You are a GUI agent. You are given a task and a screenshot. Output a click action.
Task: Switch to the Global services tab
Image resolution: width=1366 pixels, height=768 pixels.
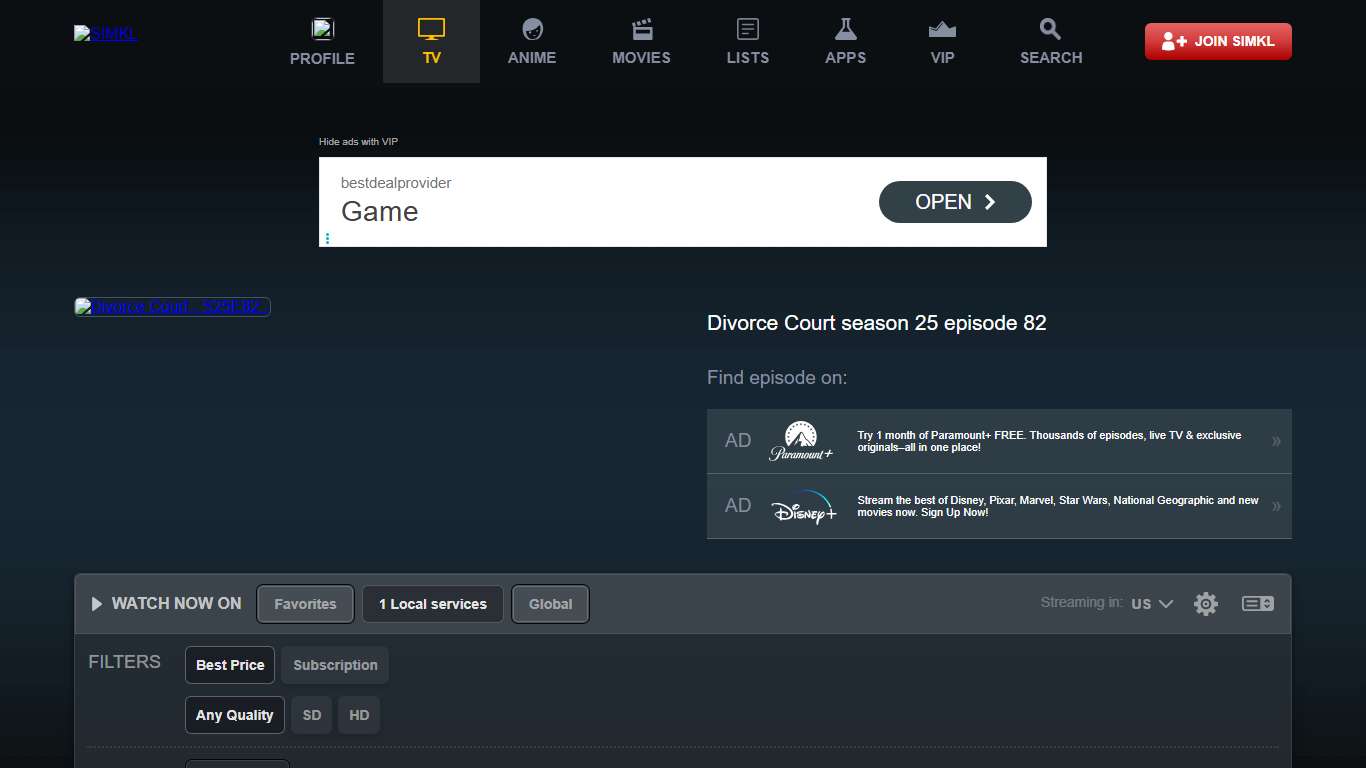click(x=550, y=604)
